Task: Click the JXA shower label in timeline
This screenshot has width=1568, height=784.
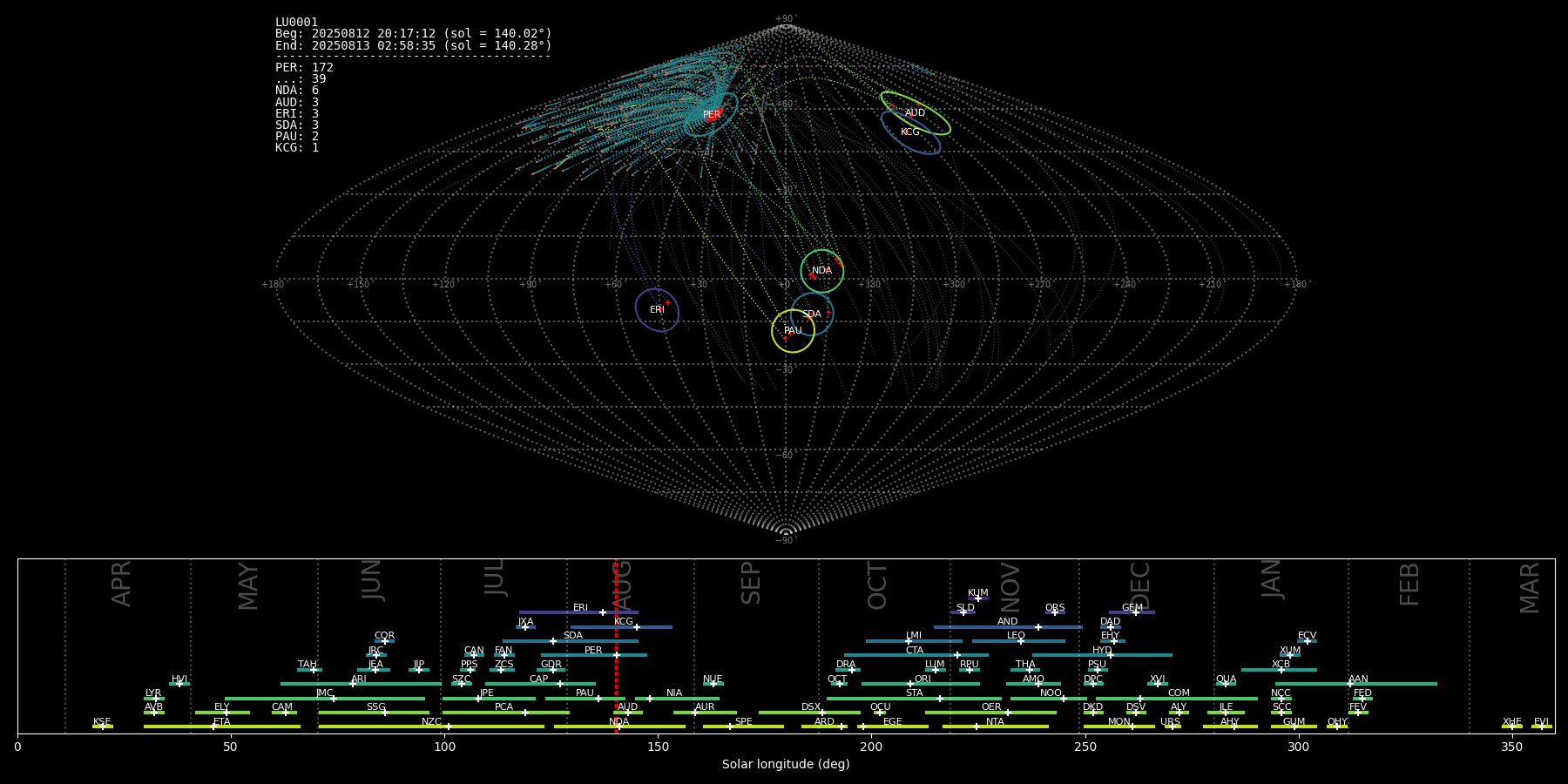Action: (x=526, y=622)
